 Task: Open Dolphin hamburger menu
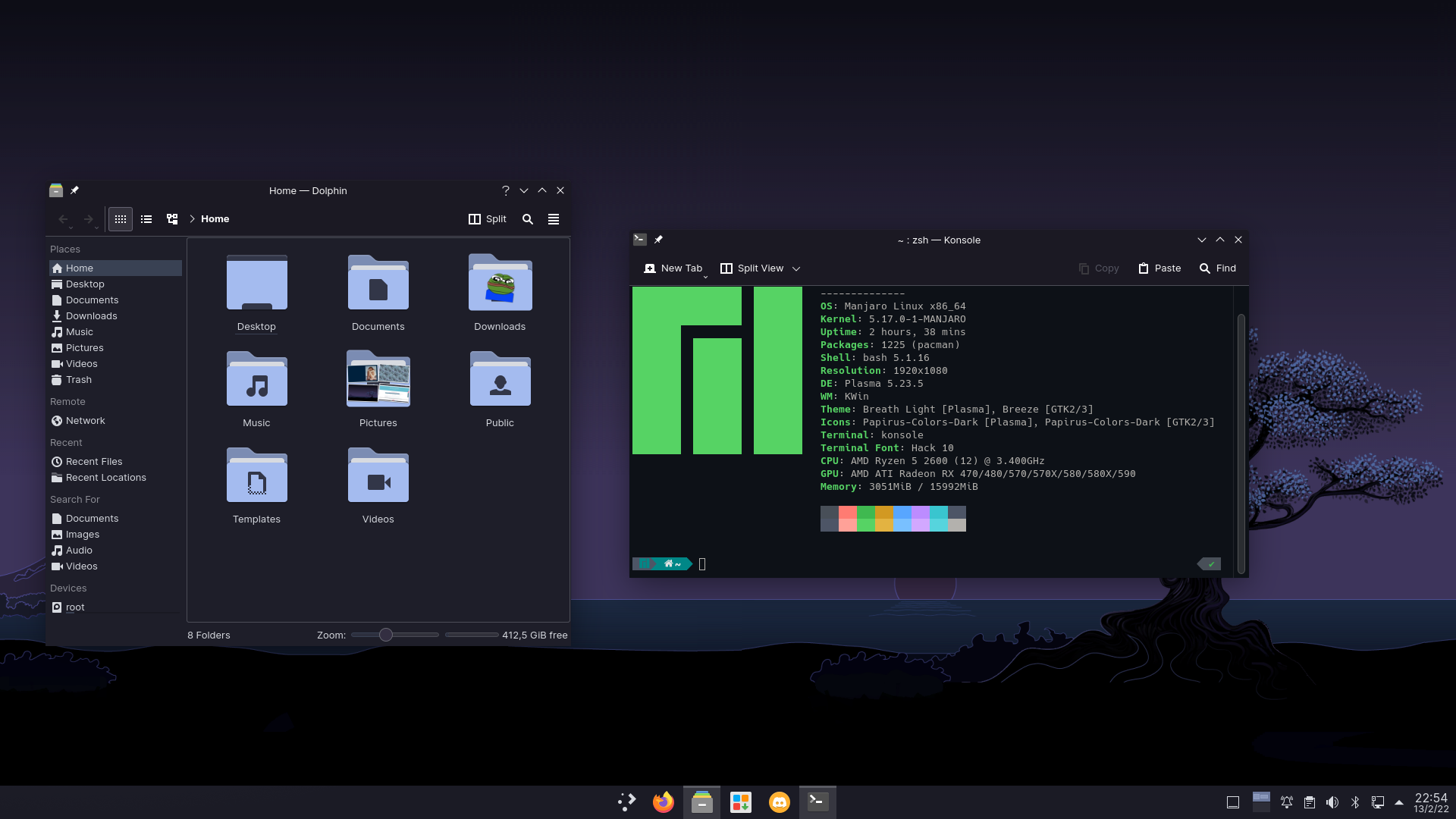[x=554, y=219]
